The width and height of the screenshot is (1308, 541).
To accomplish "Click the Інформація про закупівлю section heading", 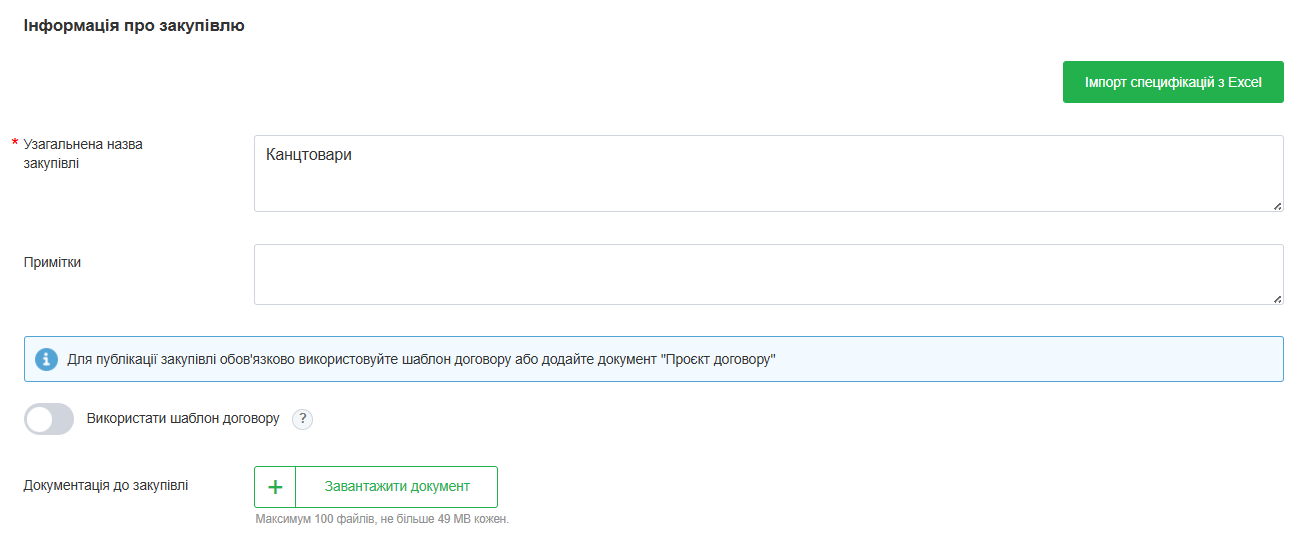I will click(134, 26).
